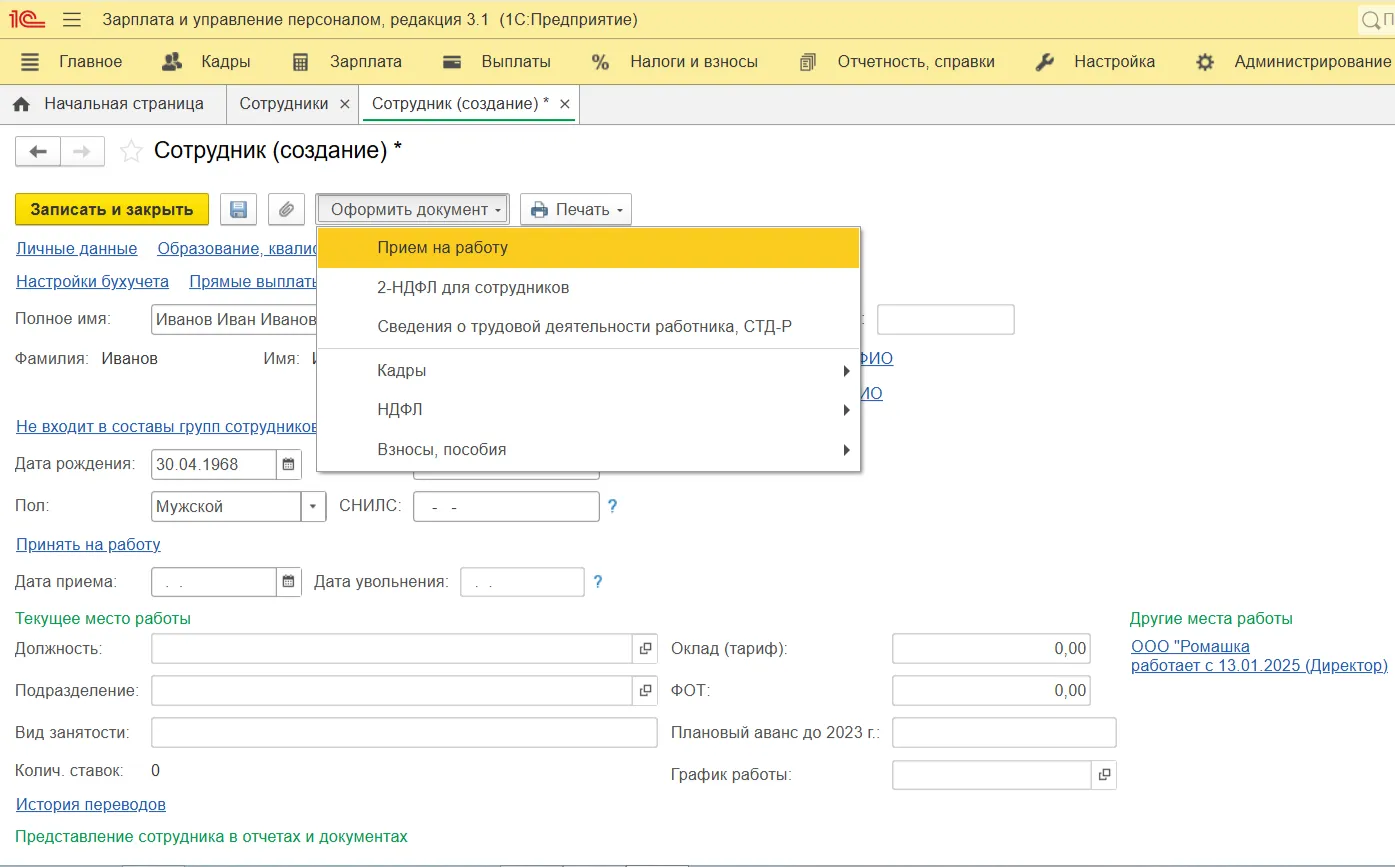
Task: Click the 1C logo icon
Action: coord(28,19)
